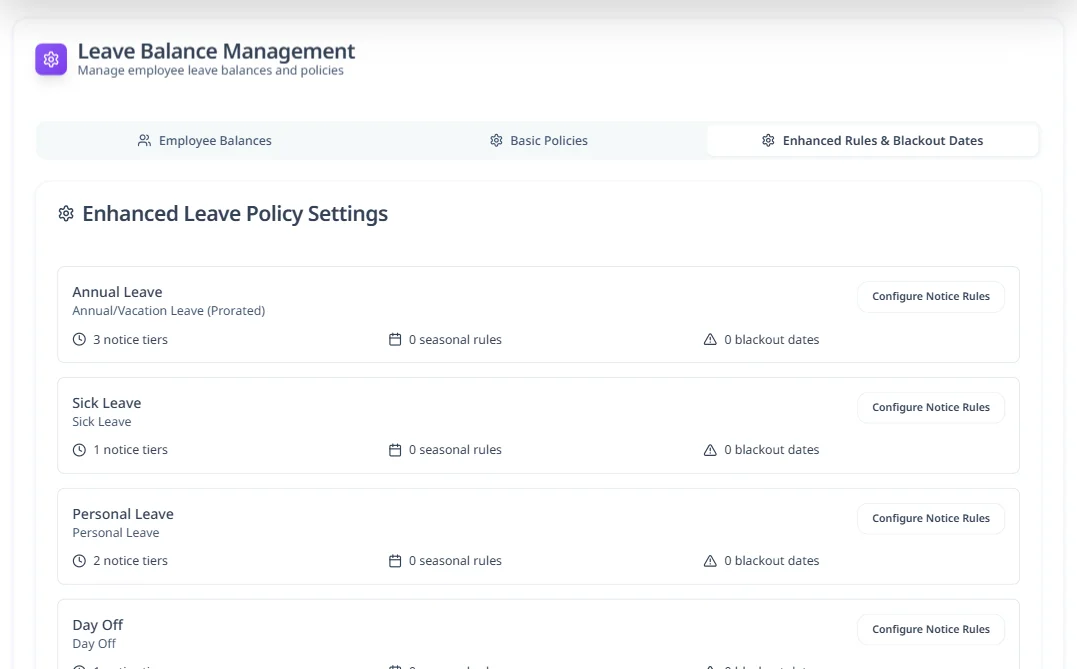Click clock icon in Sick Leave card
Viewport: 1077px width, 669px height.
click(x=80, y=450)
